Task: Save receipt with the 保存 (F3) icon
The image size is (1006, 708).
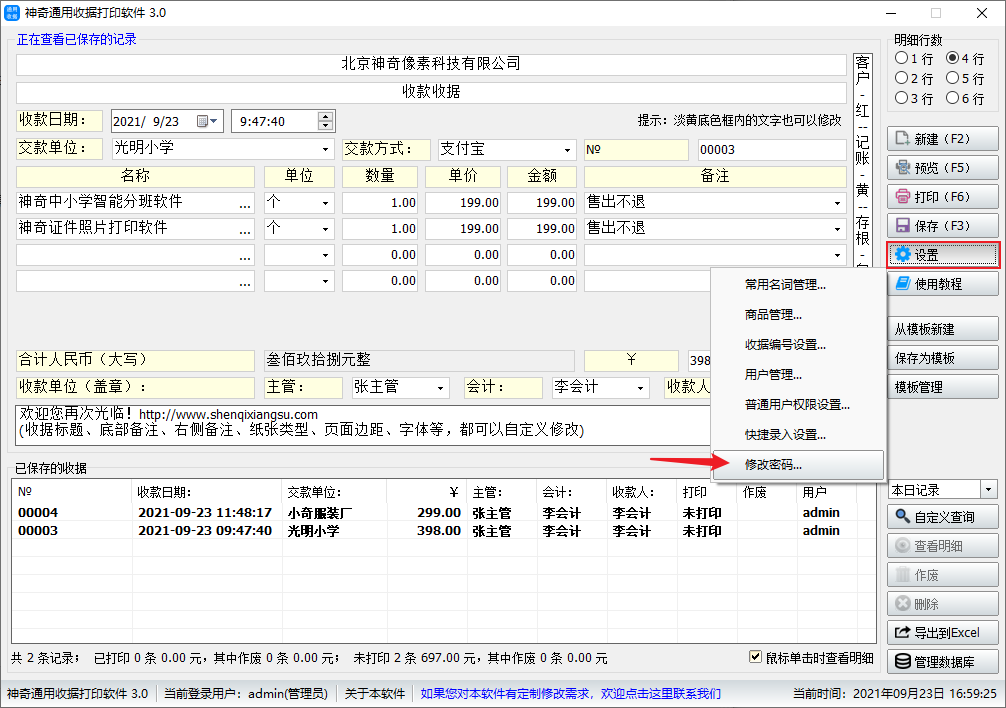Action: coord(903,226)
